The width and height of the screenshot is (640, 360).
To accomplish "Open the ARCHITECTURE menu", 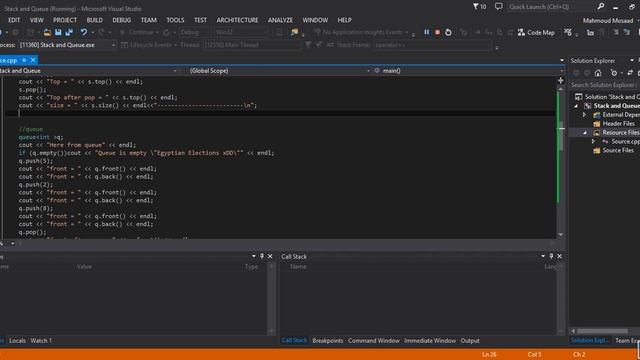I will (x=237, y=20).
